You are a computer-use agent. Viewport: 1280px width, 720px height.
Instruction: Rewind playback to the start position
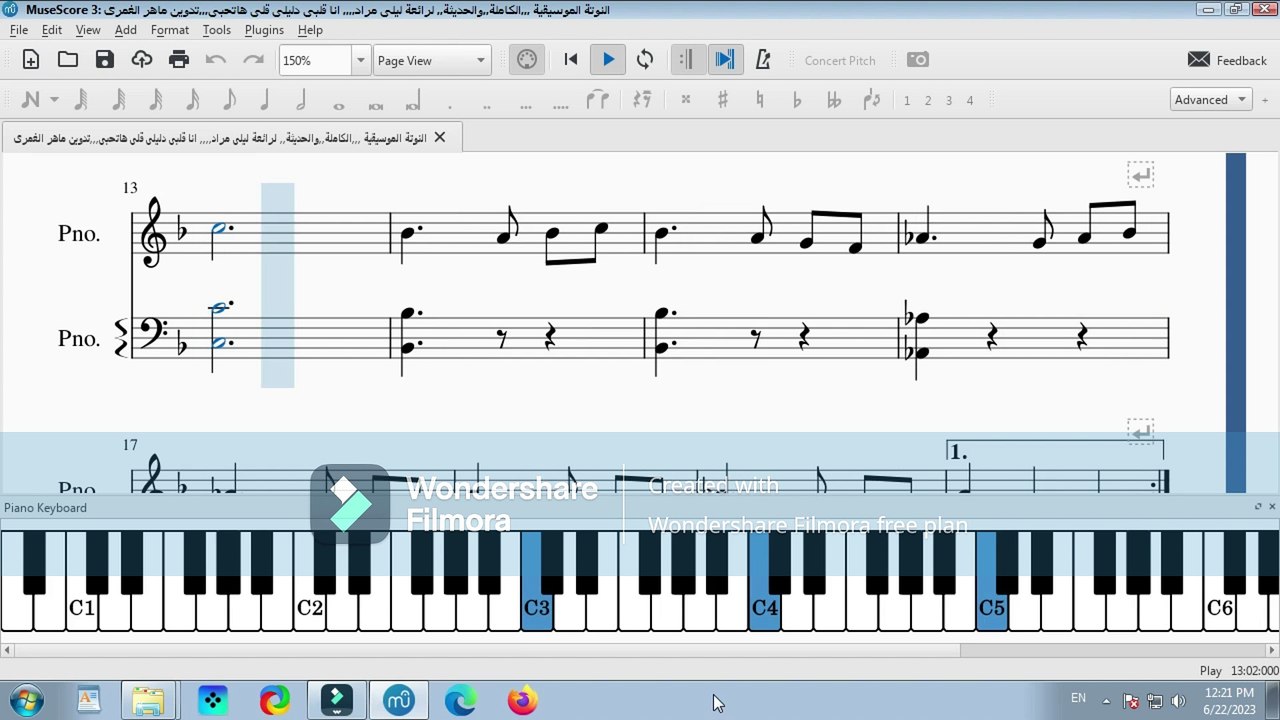(571, 60)
